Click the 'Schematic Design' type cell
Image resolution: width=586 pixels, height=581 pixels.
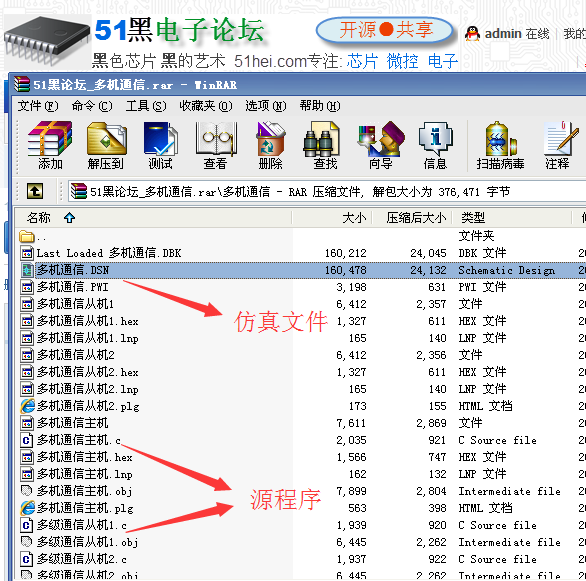click(x=506, y=270)
